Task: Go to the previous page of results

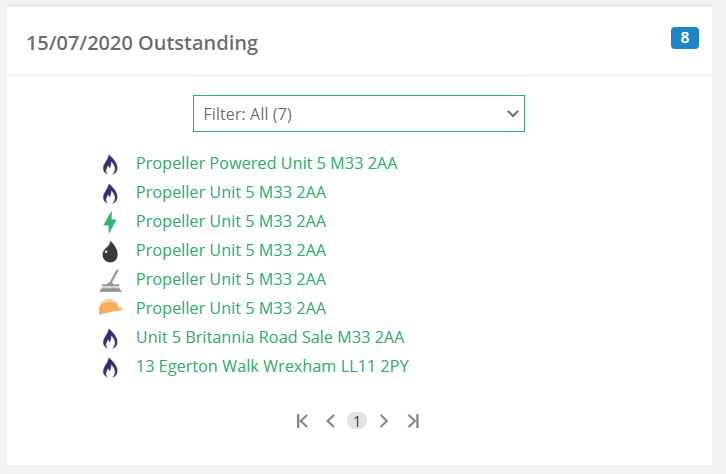Action: 330,421
